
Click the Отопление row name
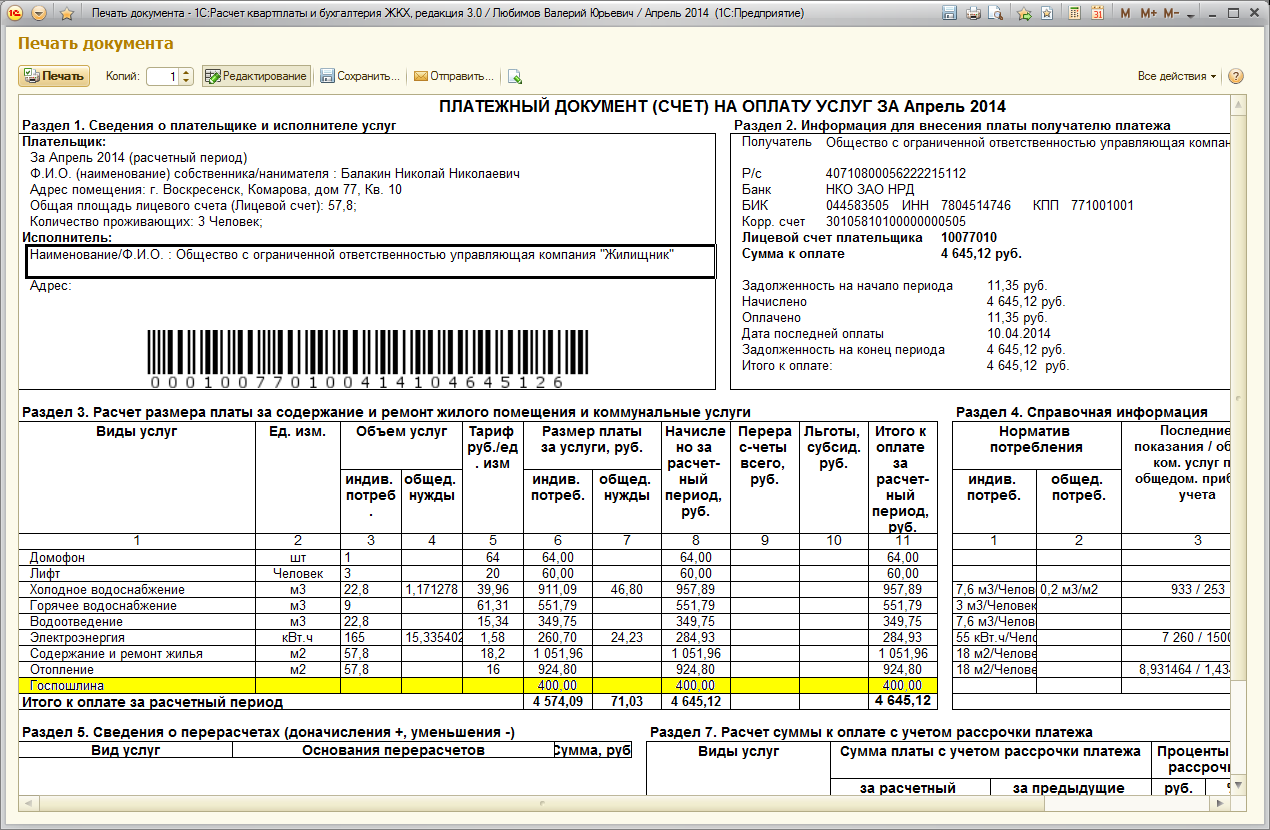(x=62, y=669)
